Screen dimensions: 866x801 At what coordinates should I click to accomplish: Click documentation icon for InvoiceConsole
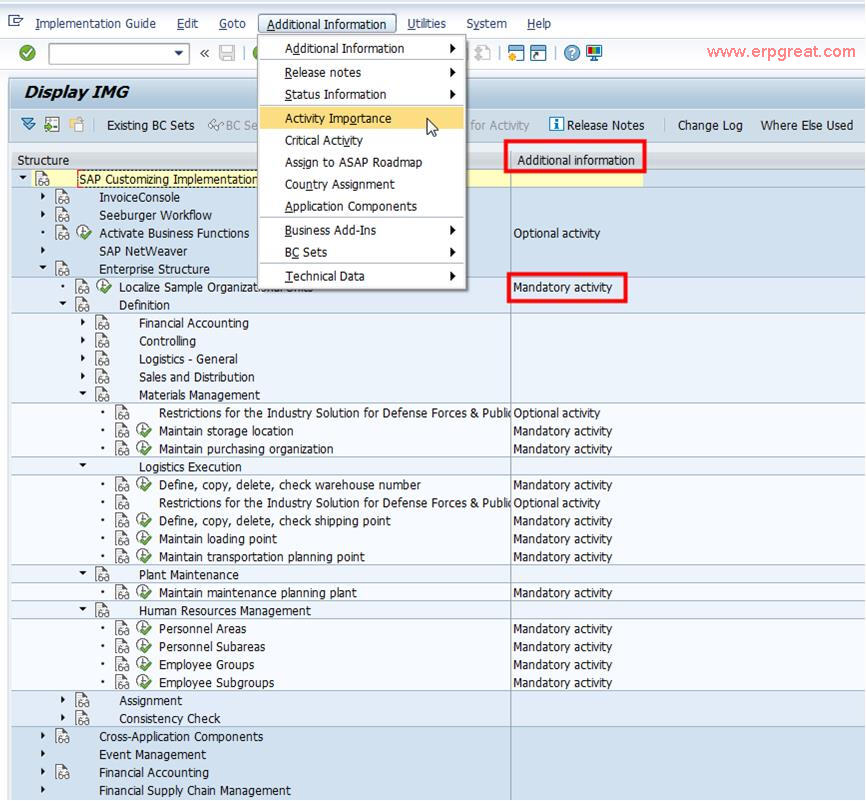pos(62,197)
